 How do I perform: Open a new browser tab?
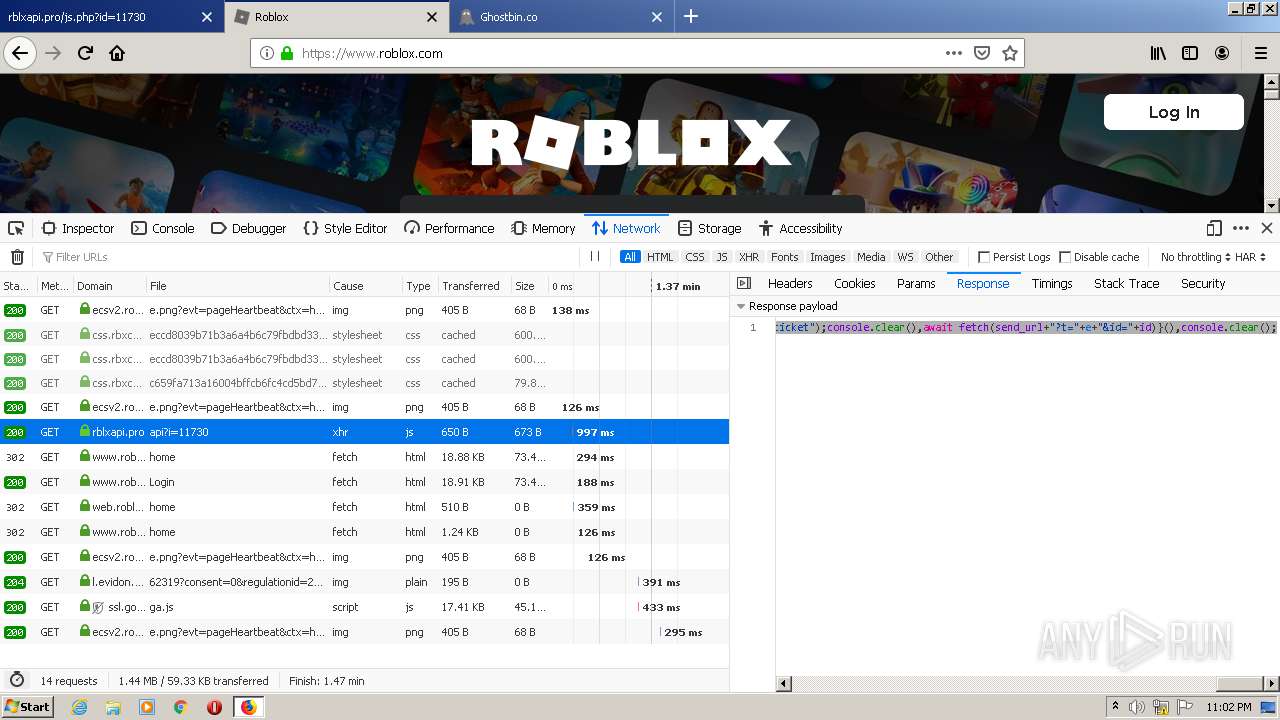point(691,16)
